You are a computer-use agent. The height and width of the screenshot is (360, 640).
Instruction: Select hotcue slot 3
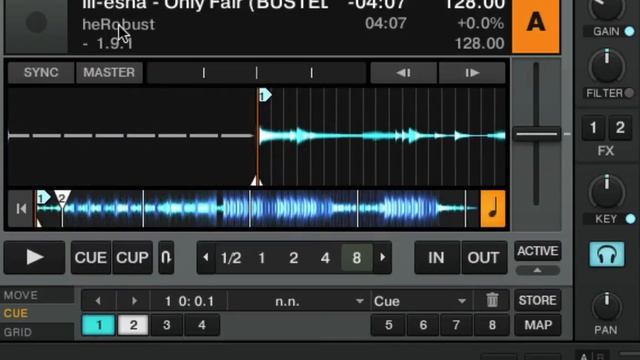(167, 325)
